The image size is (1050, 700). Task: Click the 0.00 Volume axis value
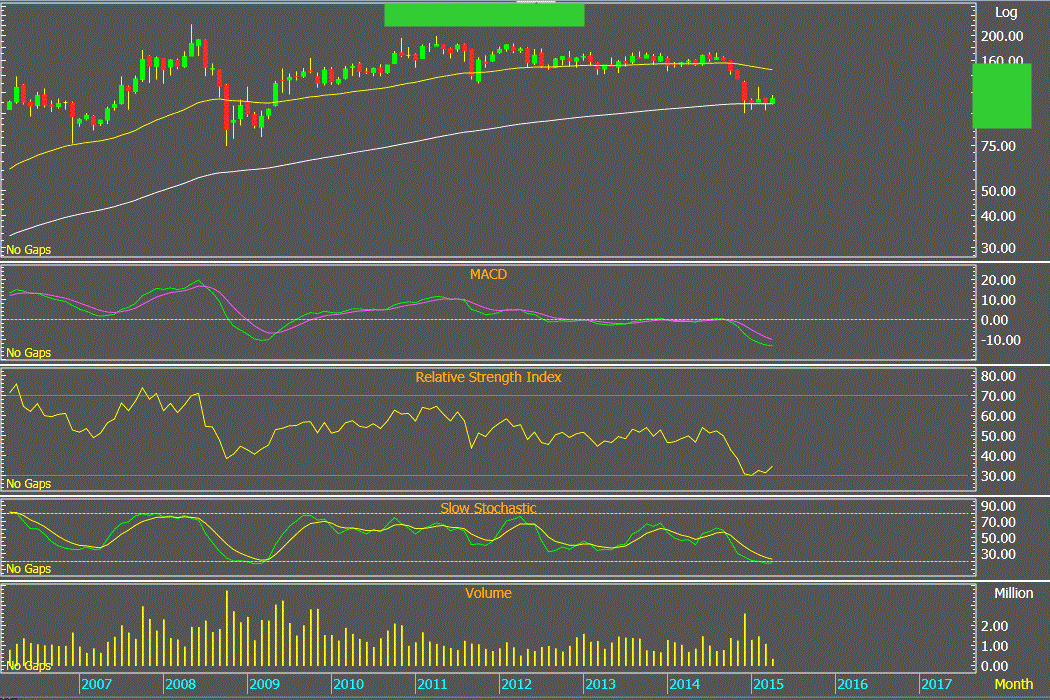click(x=994, y=667)
